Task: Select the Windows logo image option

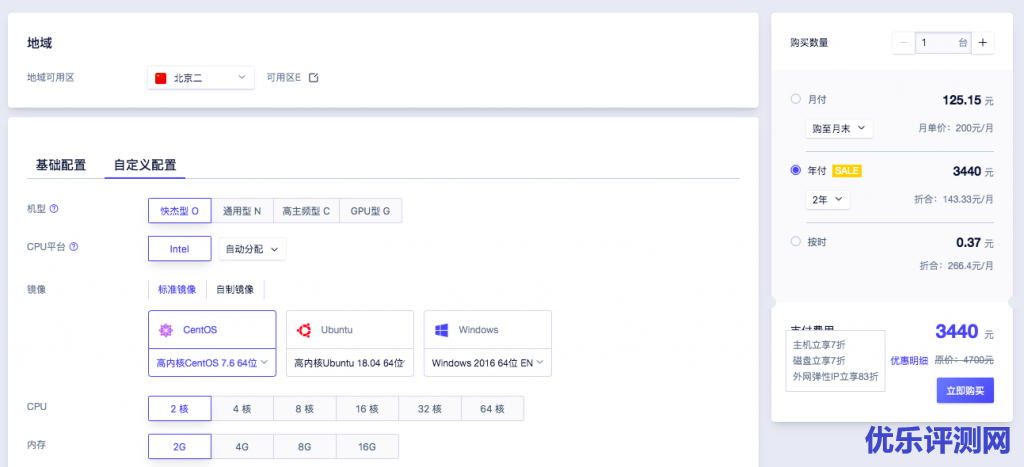Action: tap(442, 330)
